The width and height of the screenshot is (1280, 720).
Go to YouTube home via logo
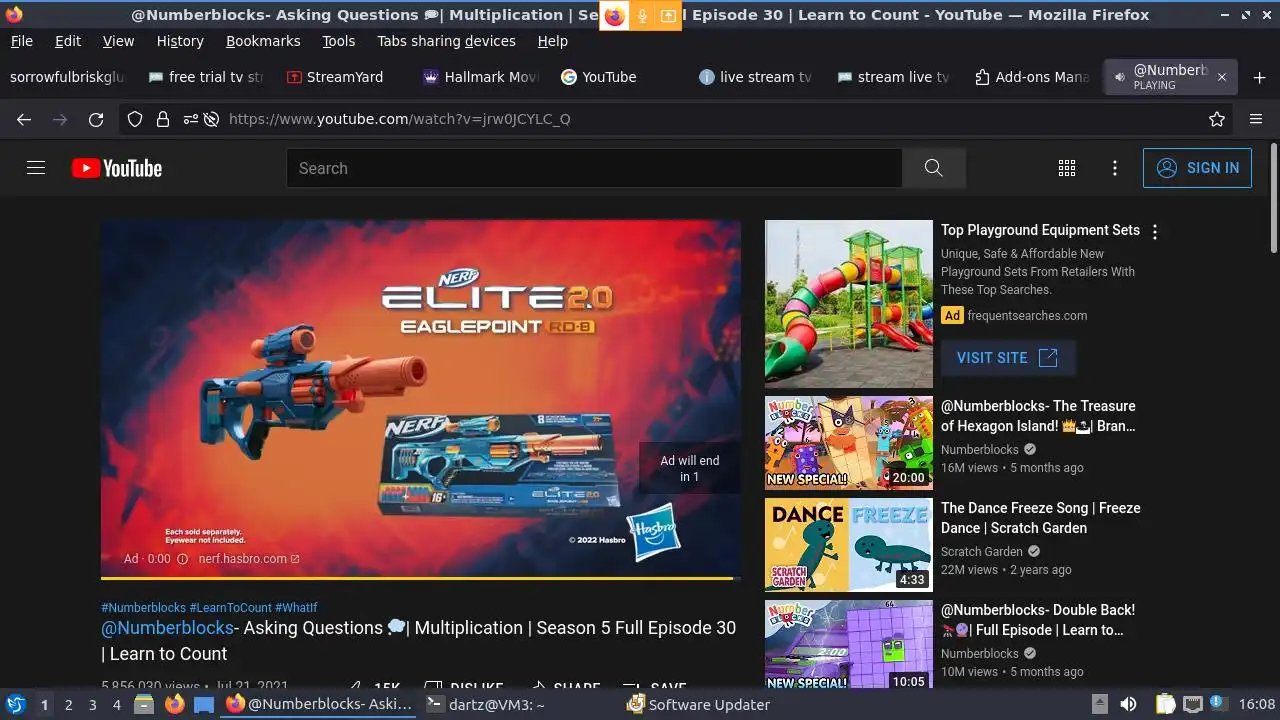point(117,168)
